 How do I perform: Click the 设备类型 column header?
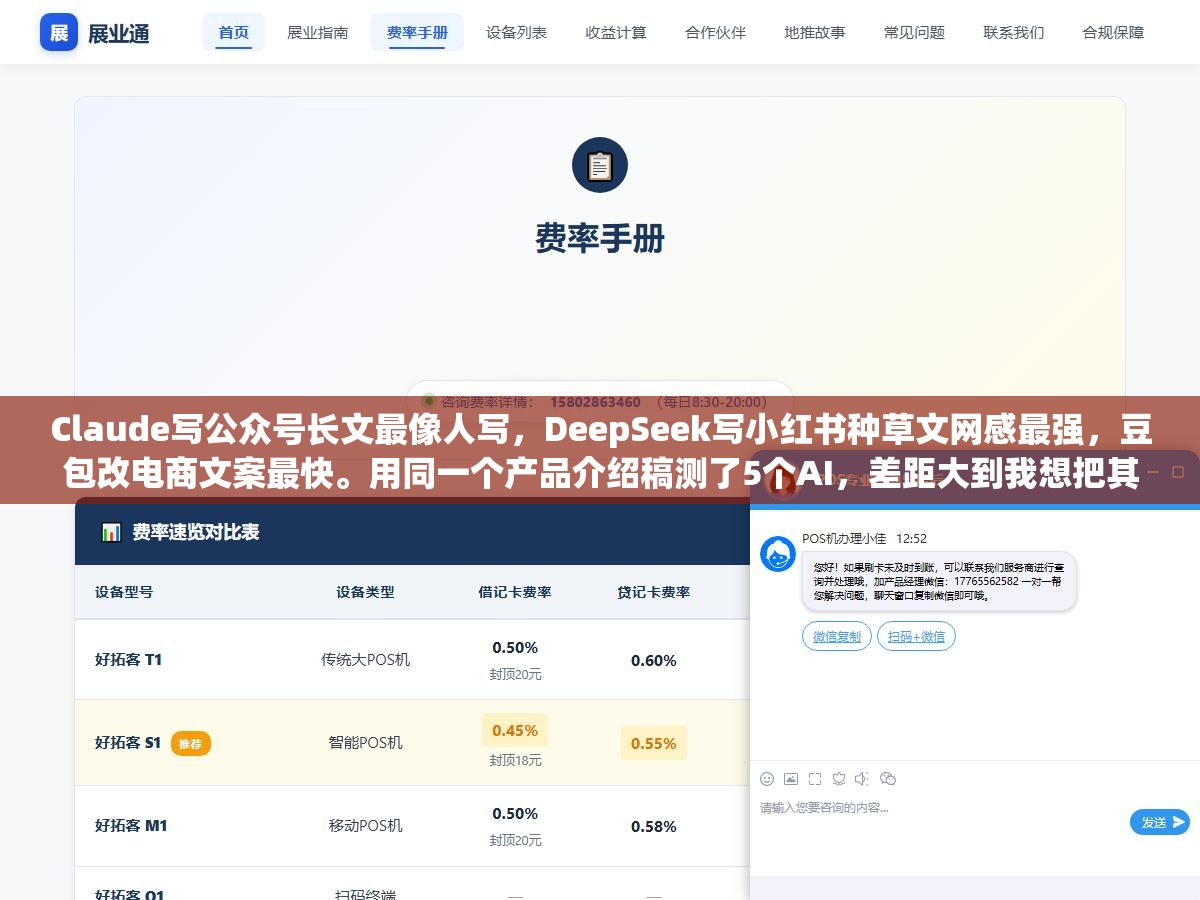point(365,592)
